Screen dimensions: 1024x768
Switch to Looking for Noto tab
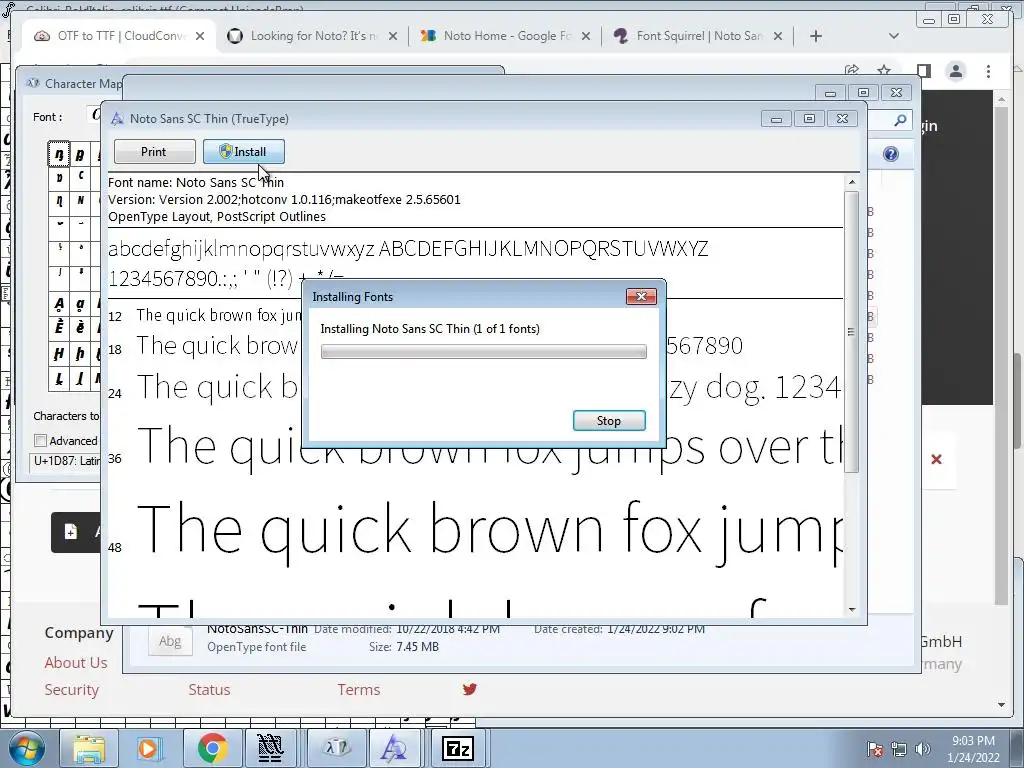(x=313, y=36)
